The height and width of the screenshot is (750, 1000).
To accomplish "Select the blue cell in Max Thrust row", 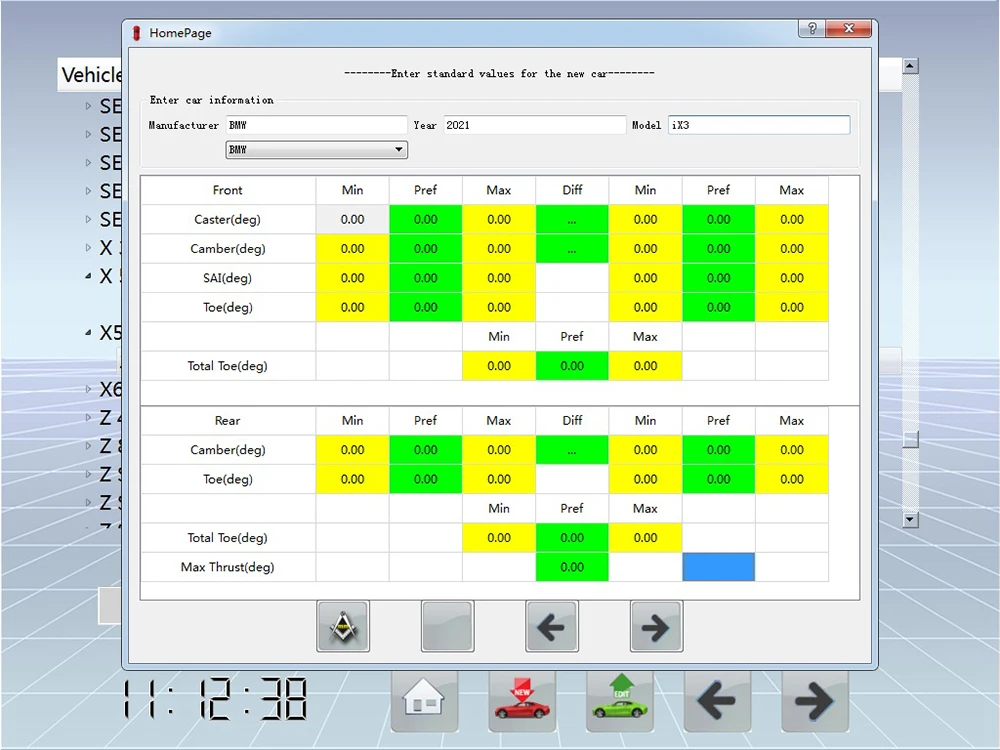I will (x=718, y=567).
